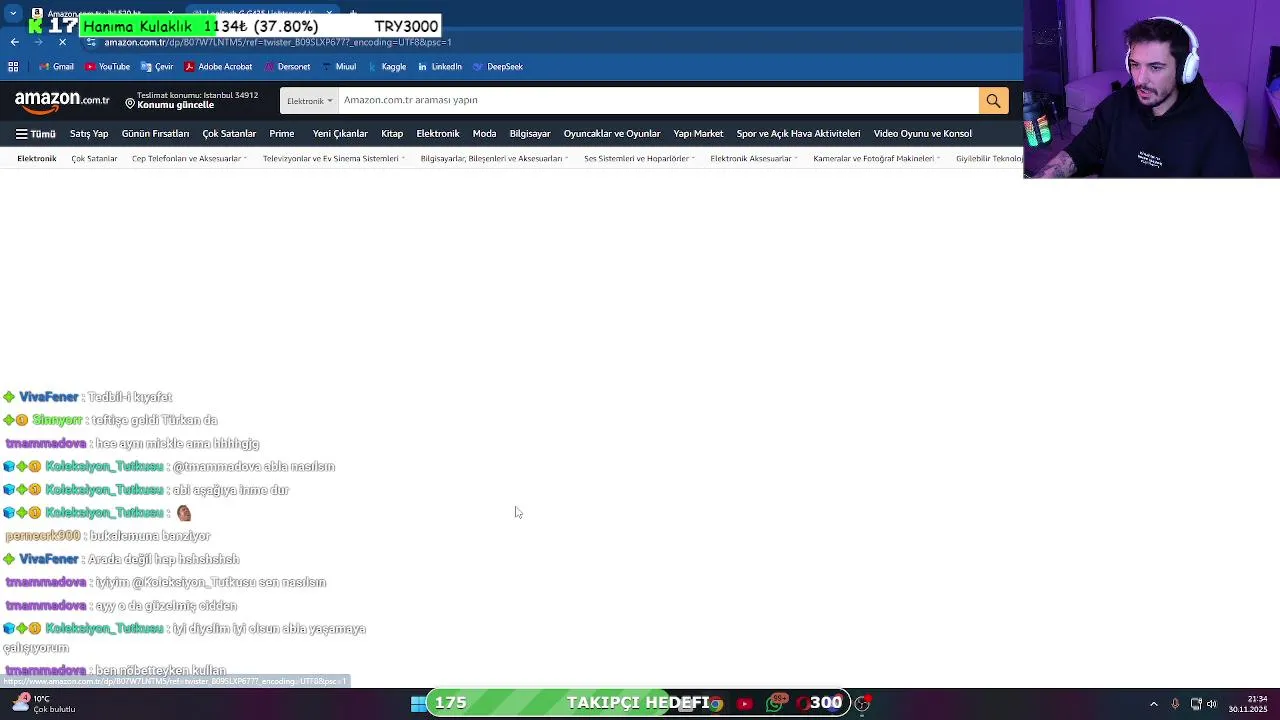Open the Çevir bookmark
Viewport: 1280px width, 720px height.
pyautogui.click(x=157, y=67)
